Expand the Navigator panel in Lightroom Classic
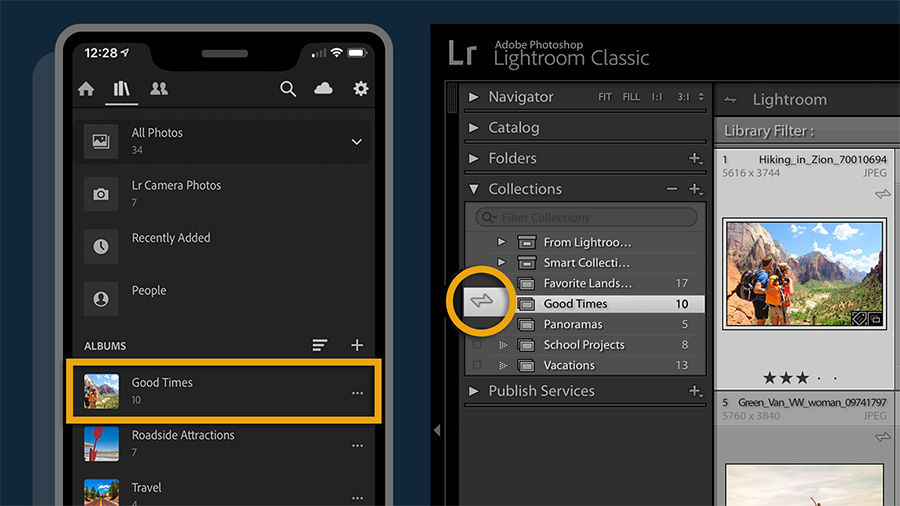This screenshot has height=506, width=900. [x=474, y=97]
